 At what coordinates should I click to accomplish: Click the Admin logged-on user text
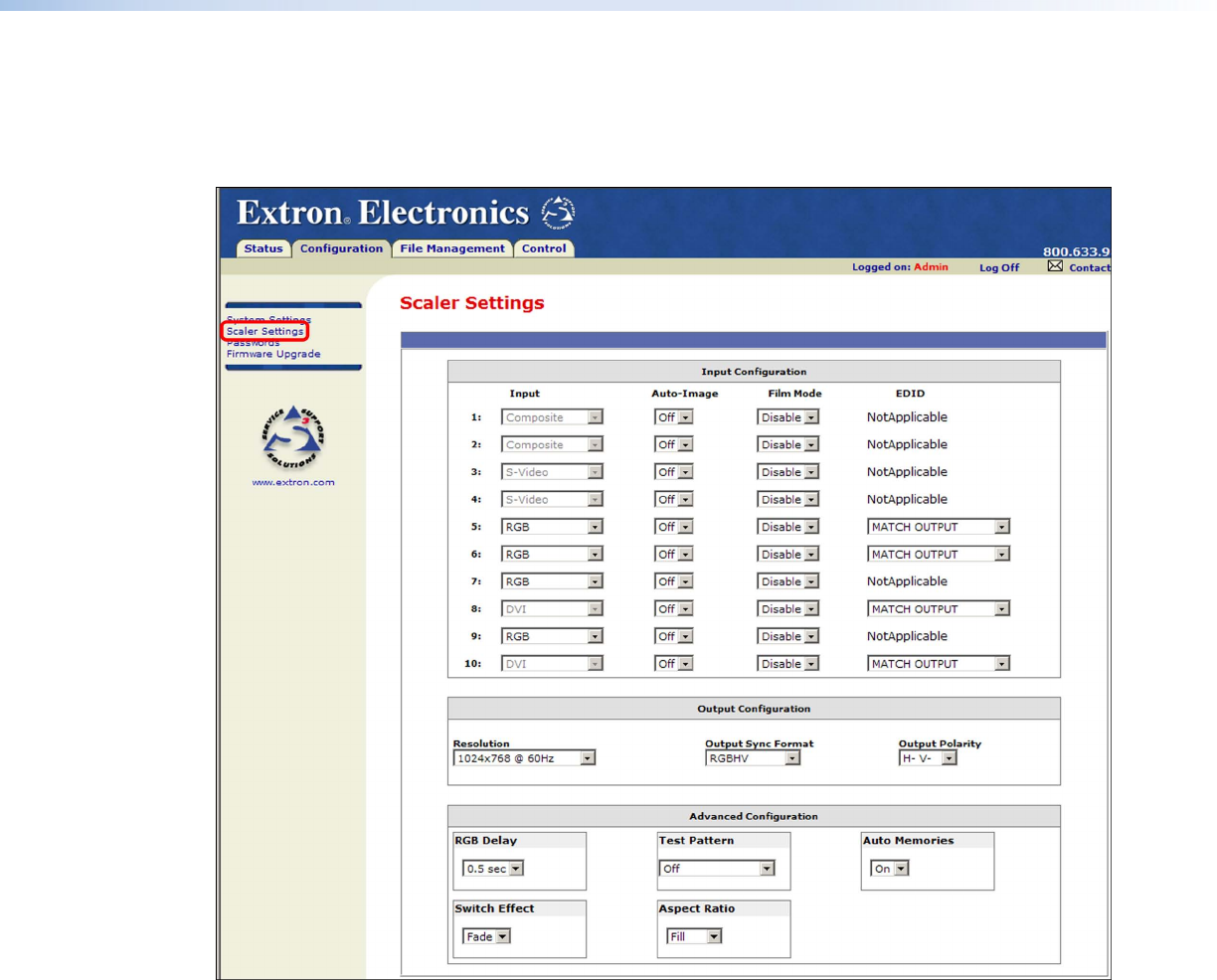931,267
